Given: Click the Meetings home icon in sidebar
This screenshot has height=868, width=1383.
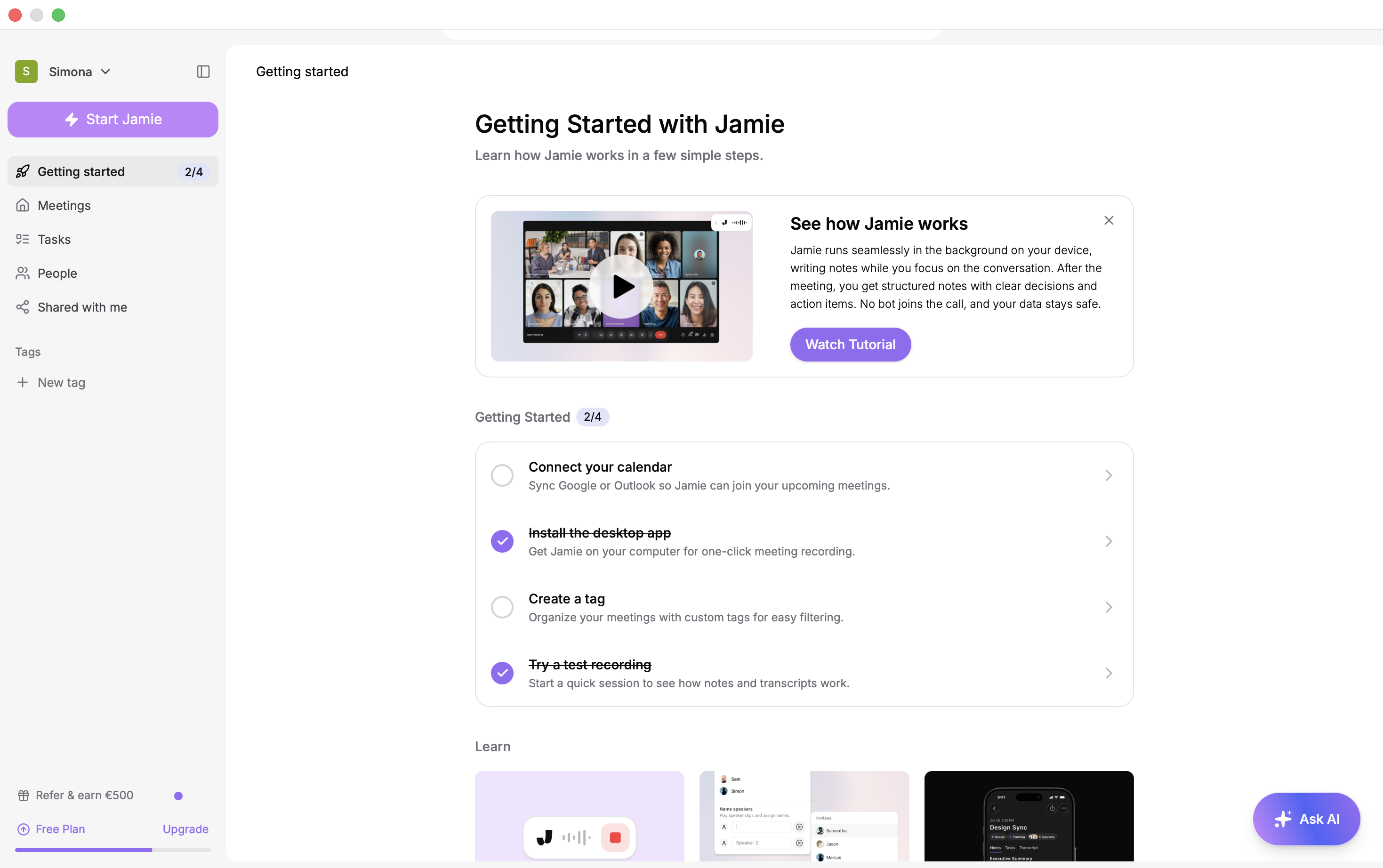Looking at the screenshot, I should click(x=23, y=206).
